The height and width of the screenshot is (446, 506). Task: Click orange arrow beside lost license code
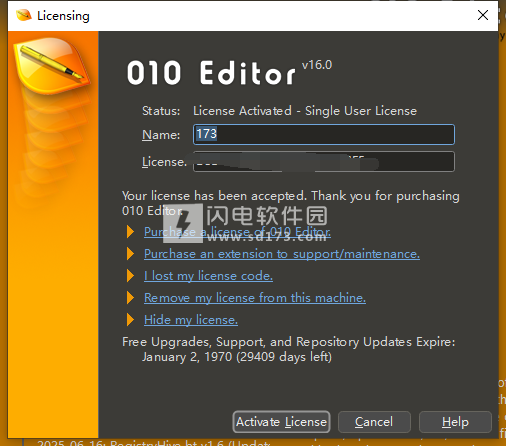pos(130,276)
